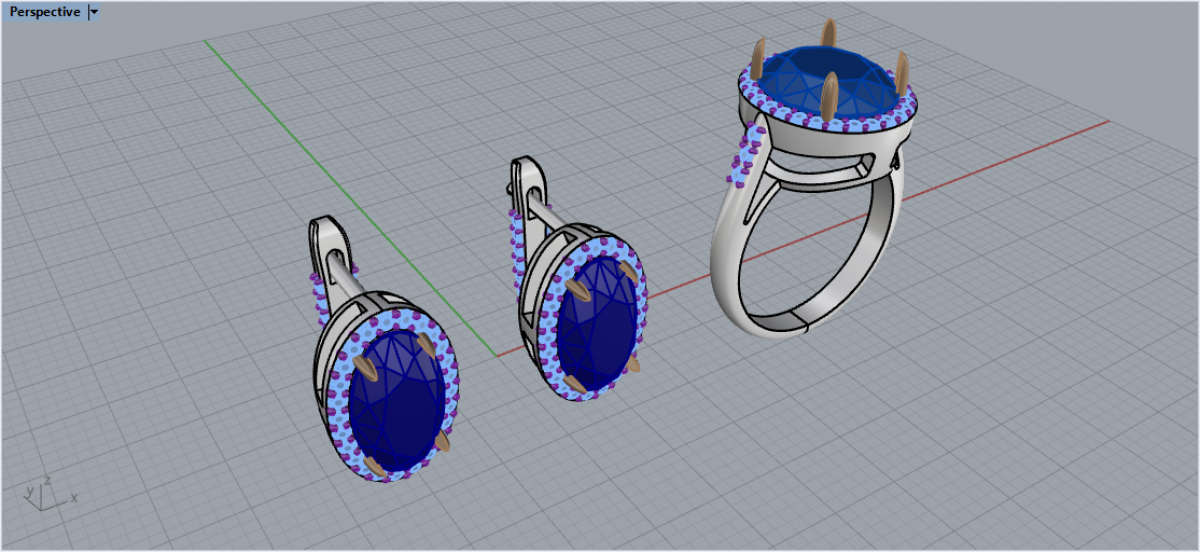The width and height of the screenshot is (1200, 552).
Task: Select the ring's tallest back gold prong
Action: (x=829, y=34)
